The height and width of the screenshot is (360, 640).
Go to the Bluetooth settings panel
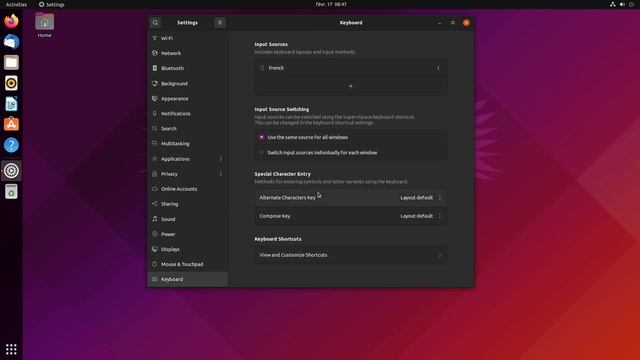tap(188, 68)
